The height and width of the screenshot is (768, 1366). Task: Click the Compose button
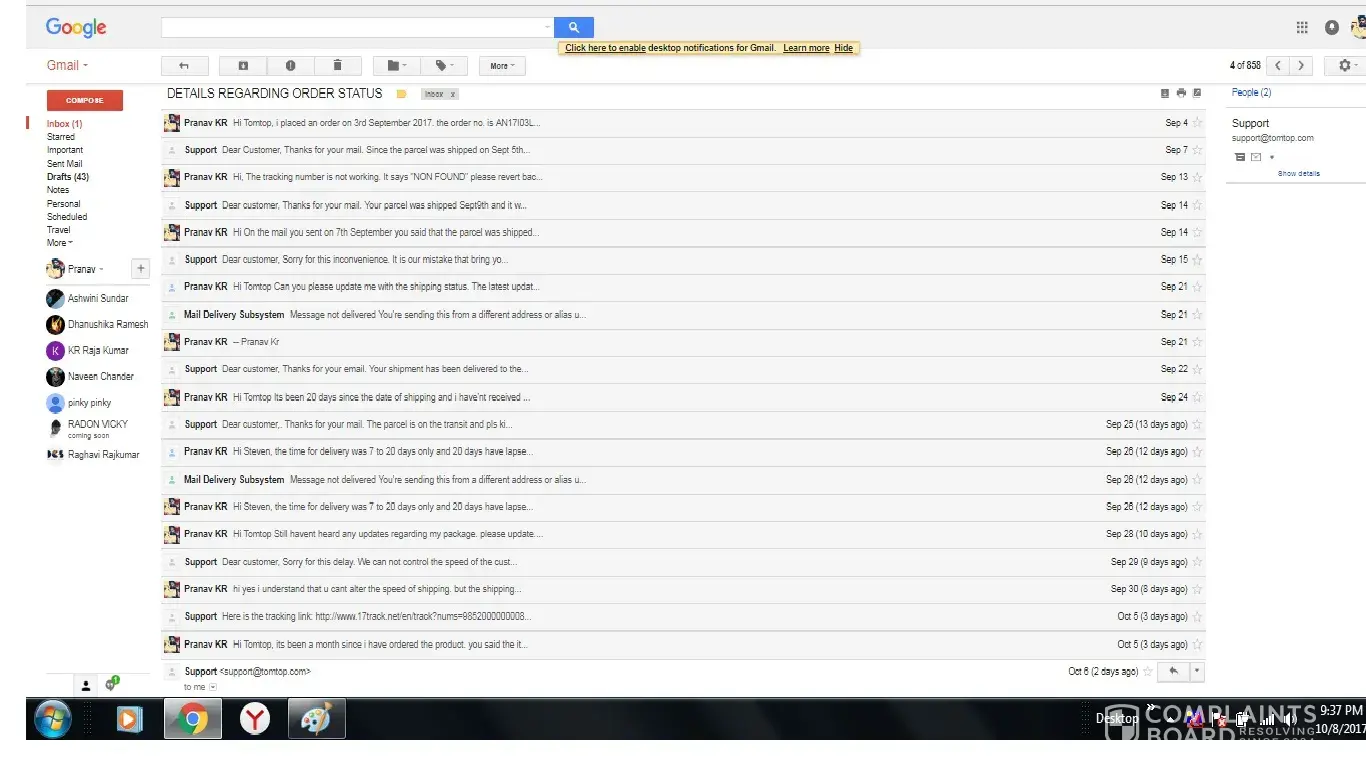[x=85, y=100]
